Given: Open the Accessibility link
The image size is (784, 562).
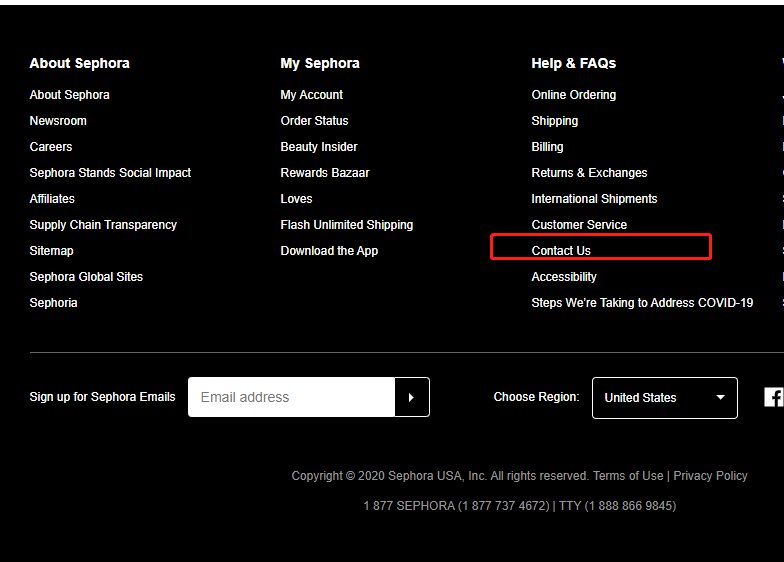Looking at the screenshot, I should pos(564,277).
